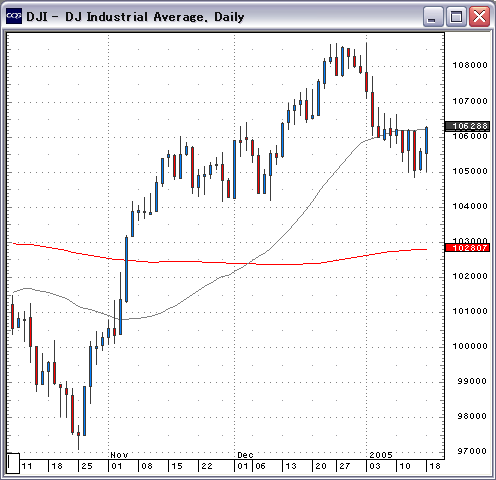Viewport: 496px width, 480px height.
Task: Click the date label 15 on time axis
Action: pyautogui.click(x=177, y=466)
